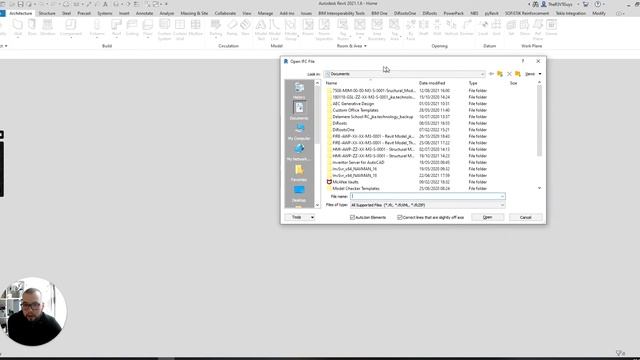Click the Up One Level folder icon
640x360 pixels.
(x=500, y=74)
